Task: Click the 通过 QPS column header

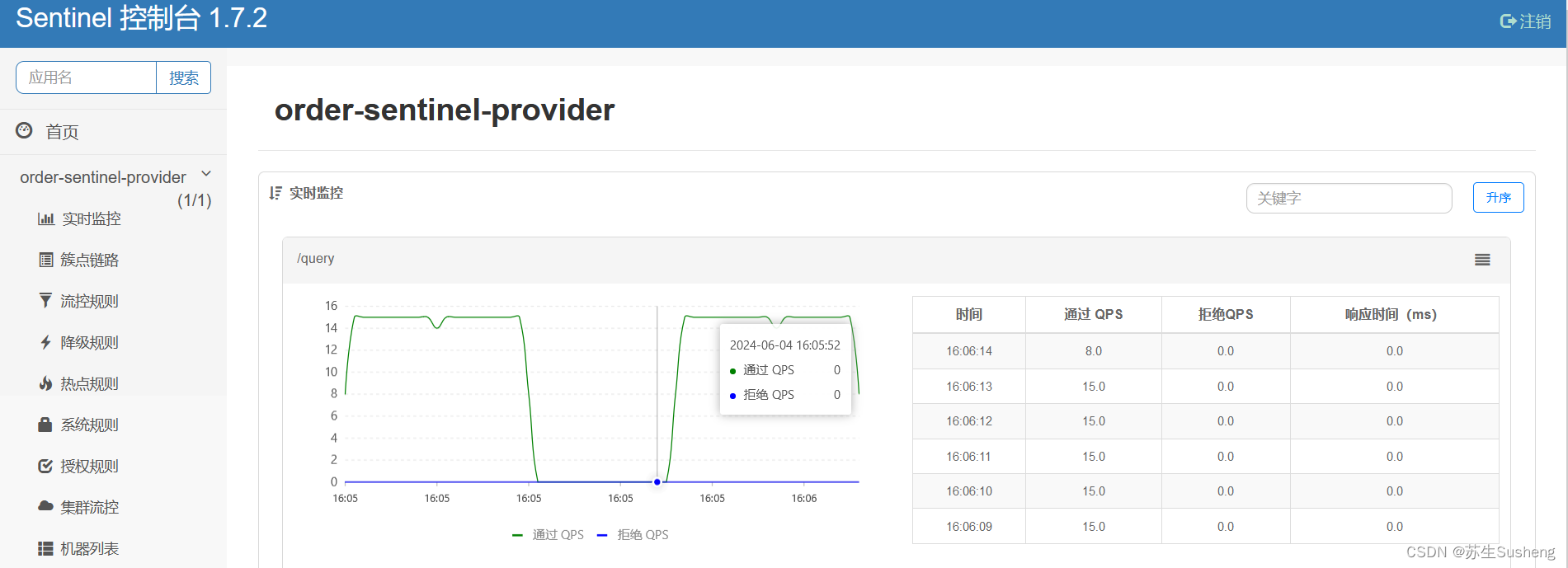Action: click(1094, 314)
